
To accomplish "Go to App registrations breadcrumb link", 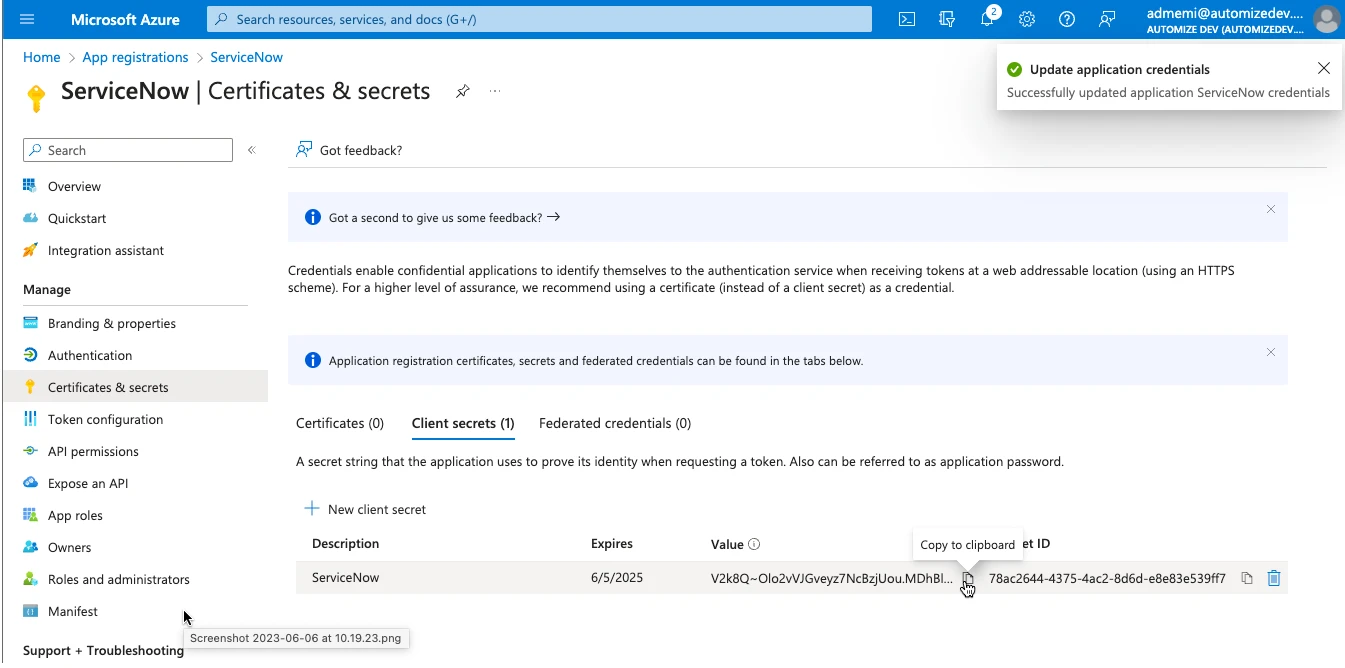I will coord(135,57).
